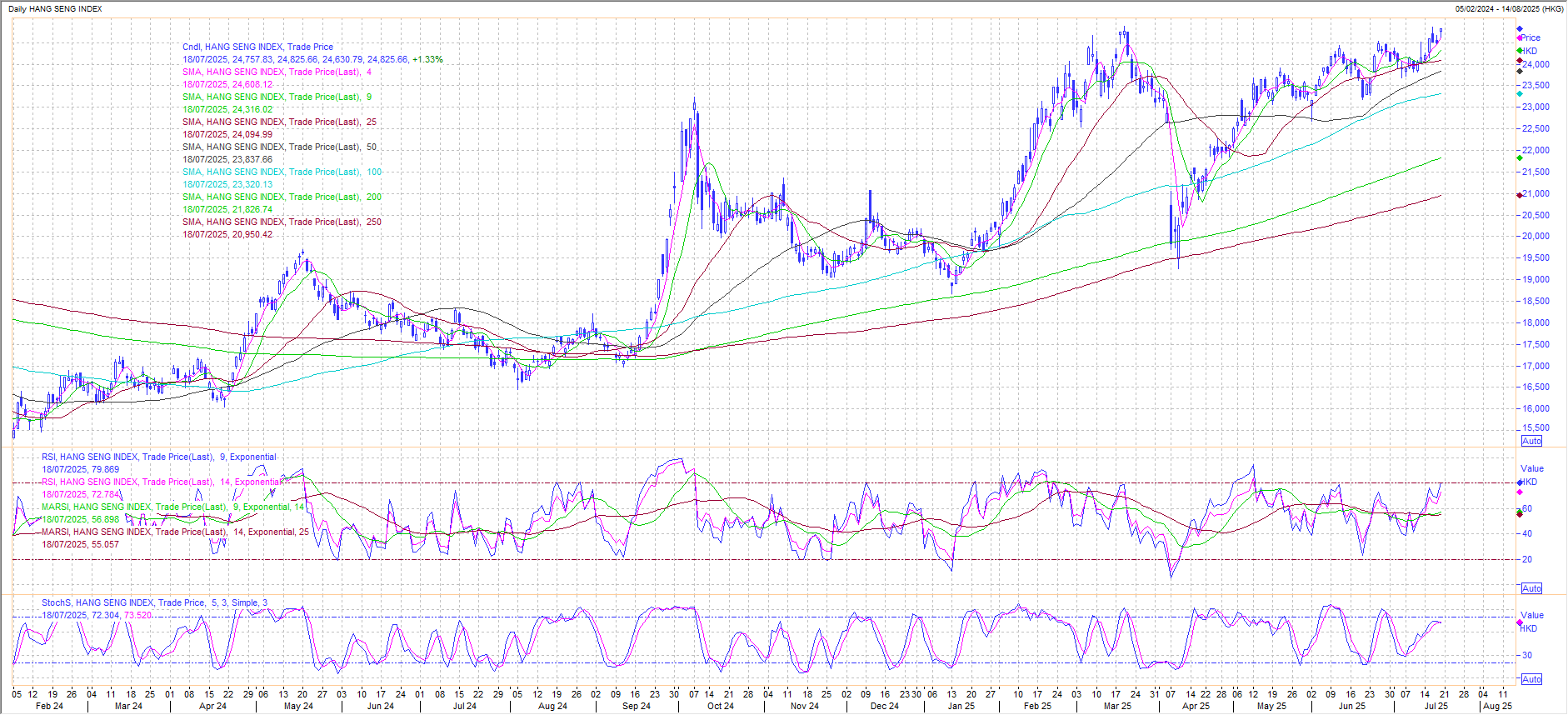This screenshot has height=715, width=1568.
Task: Click the RSI value 18/07/2025, 79.869
Action: click(80, 469)
